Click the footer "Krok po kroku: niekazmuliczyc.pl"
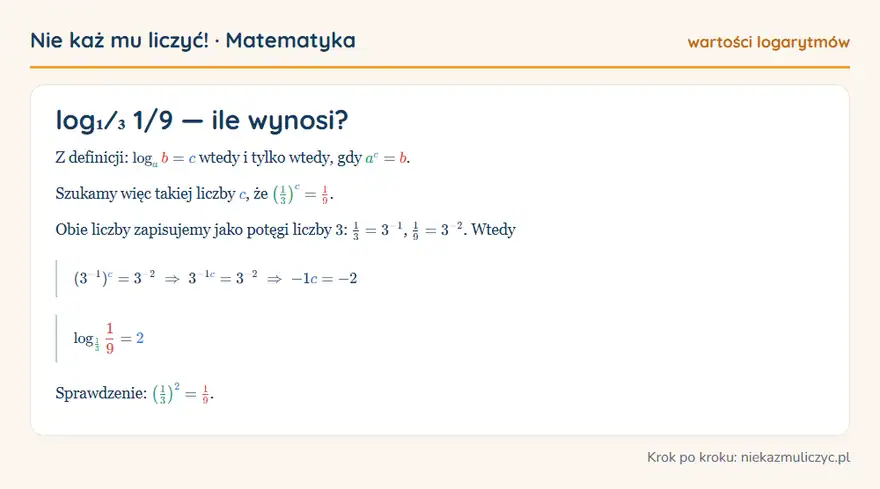The height and width of the screenshot is (489, 880). point(748,458)
